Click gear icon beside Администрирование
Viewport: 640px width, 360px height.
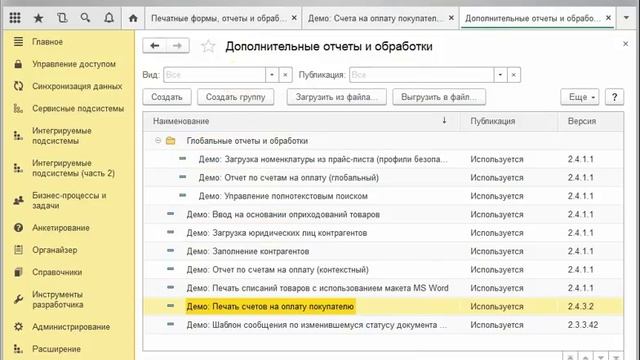(18, 327)
